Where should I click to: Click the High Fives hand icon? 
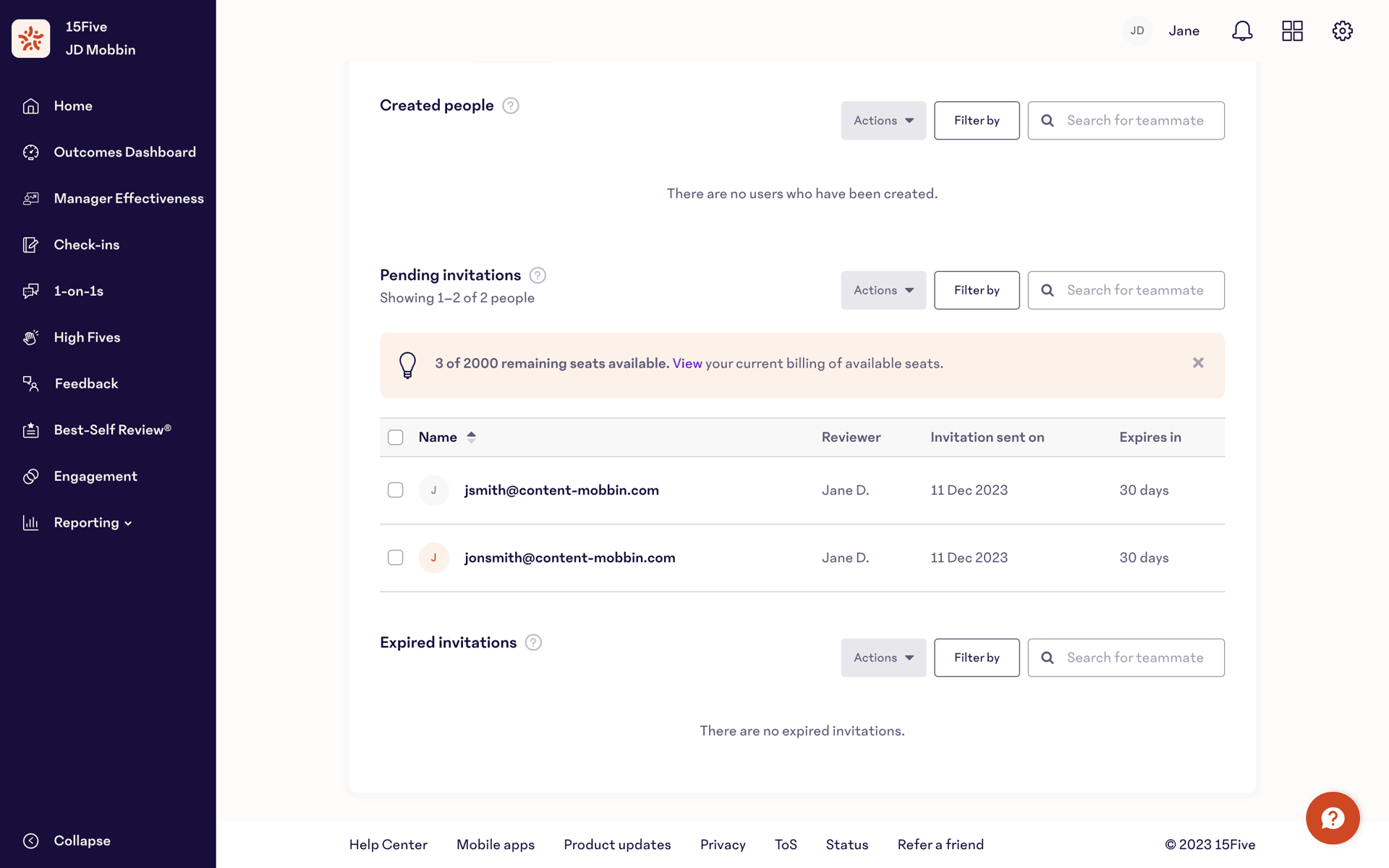coord(30,338)
